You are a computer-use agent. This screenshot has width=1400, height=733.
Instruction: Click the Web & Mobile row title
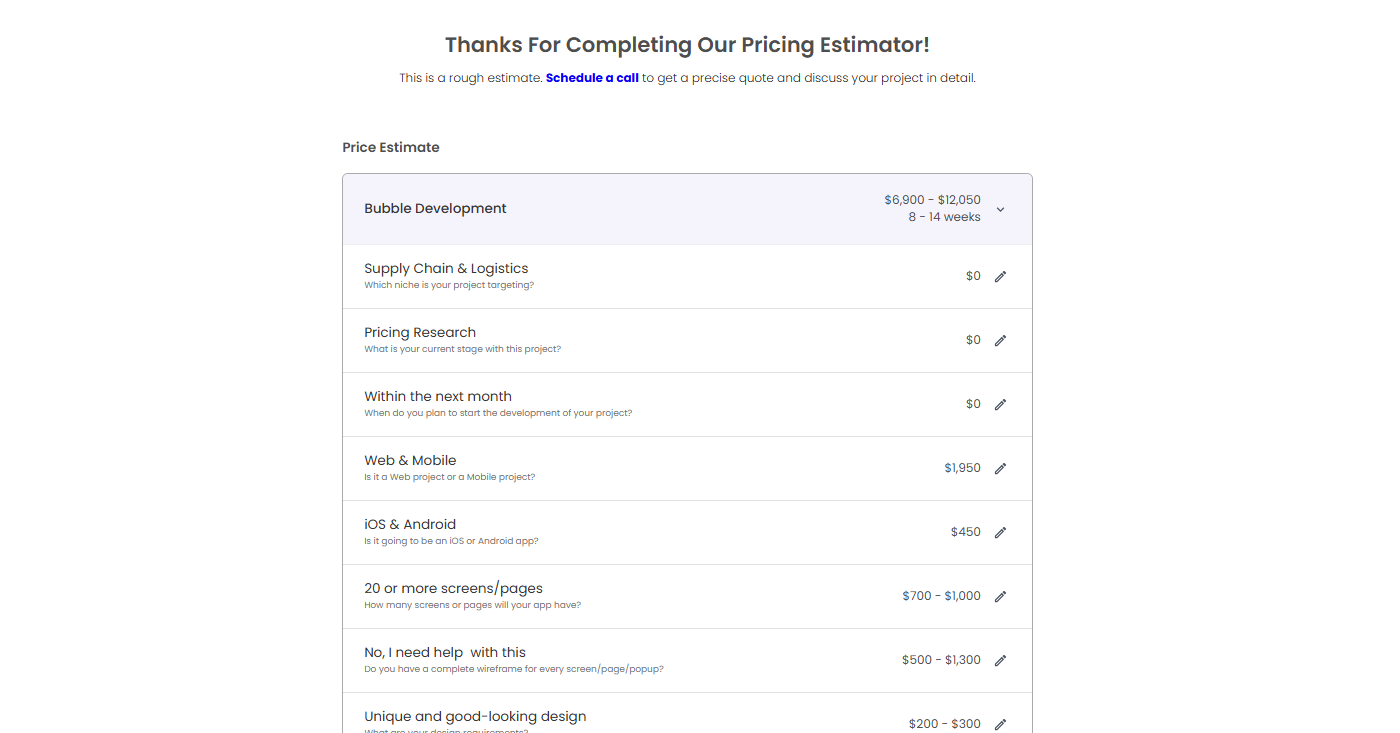410,460
